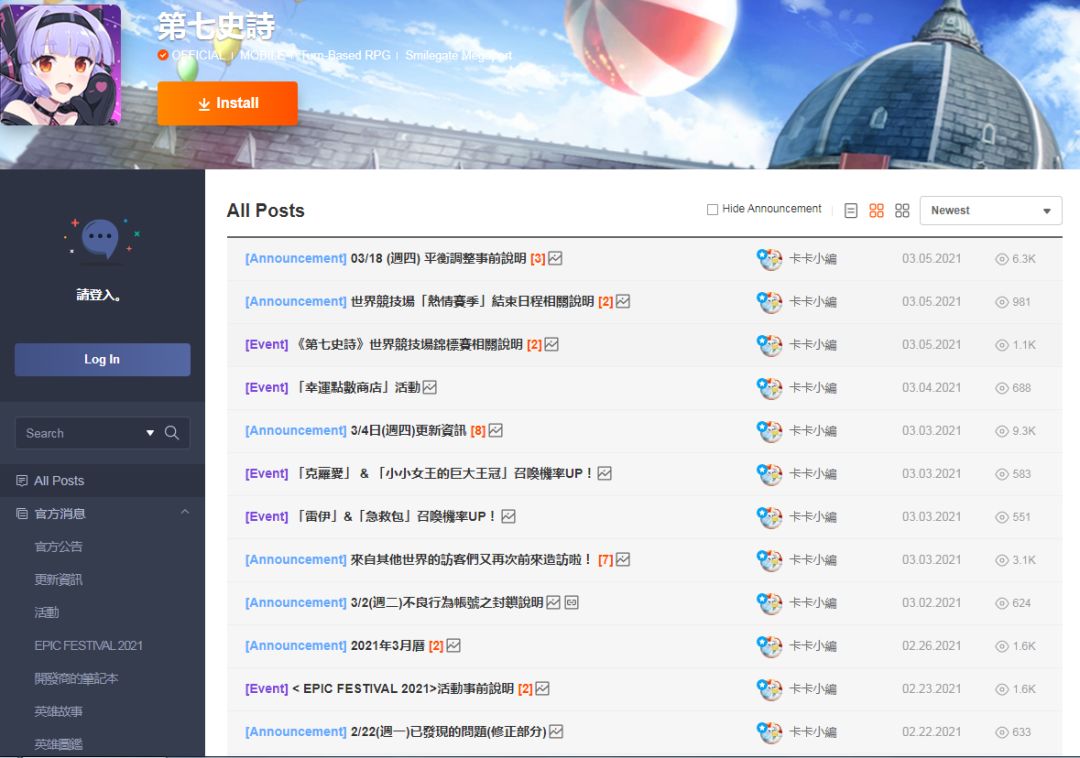
Task: Click [7] comment count on 訪客們 post
Action: [x=605, y=560]
